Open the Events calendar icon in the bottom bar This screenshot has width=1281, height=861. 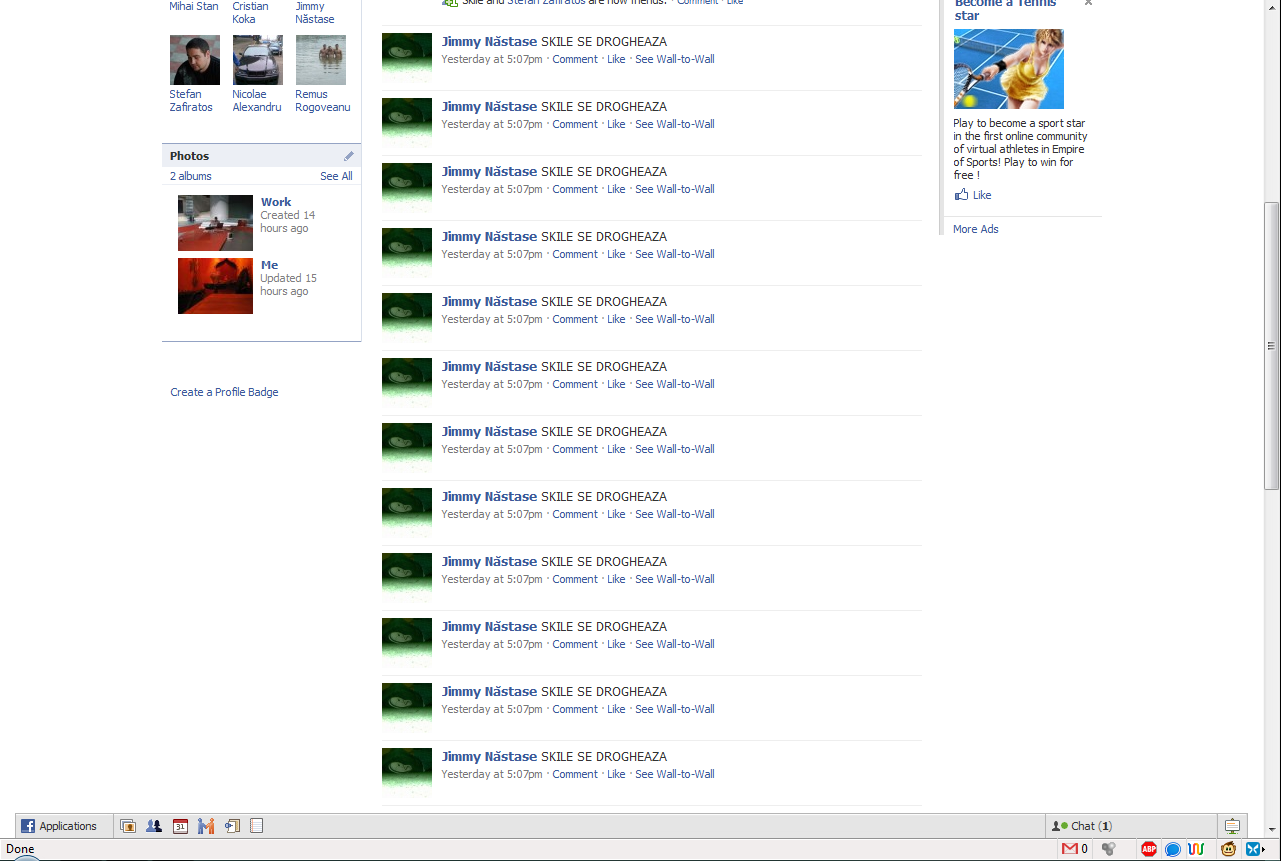[x=180, y=826]
